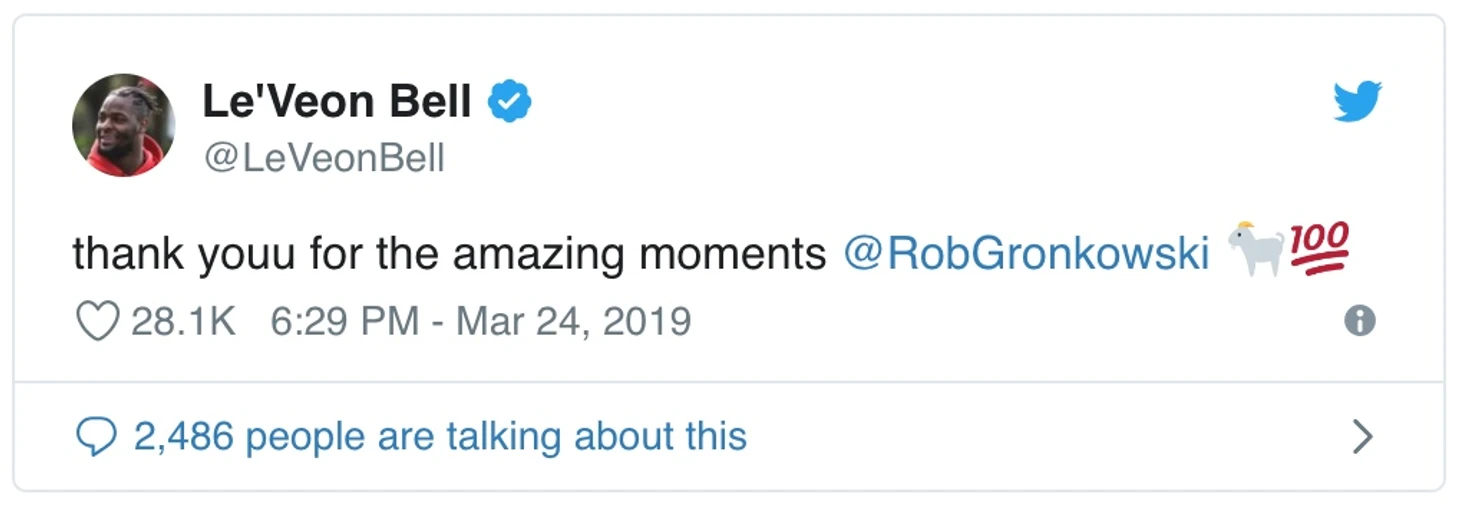Click the Le'Veon Bell display name
The width and height of the screenshot is (1460, 508).
pos(336,102)
